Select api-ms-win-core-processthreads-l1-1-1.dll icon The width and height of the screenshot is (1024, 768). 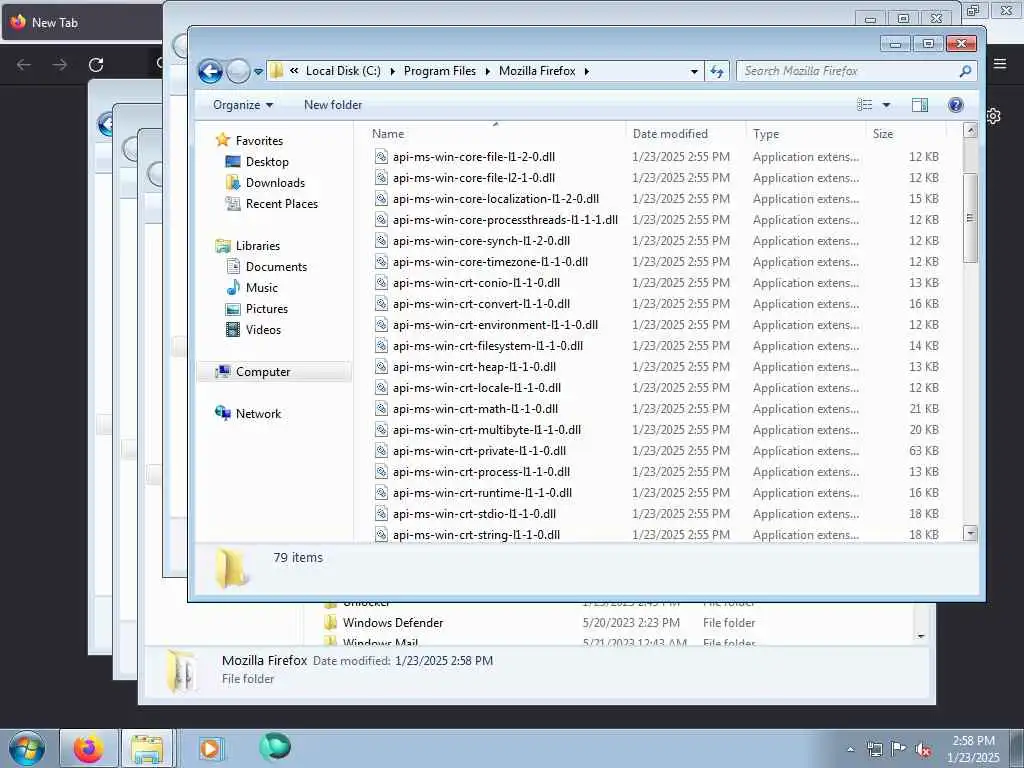381,219
